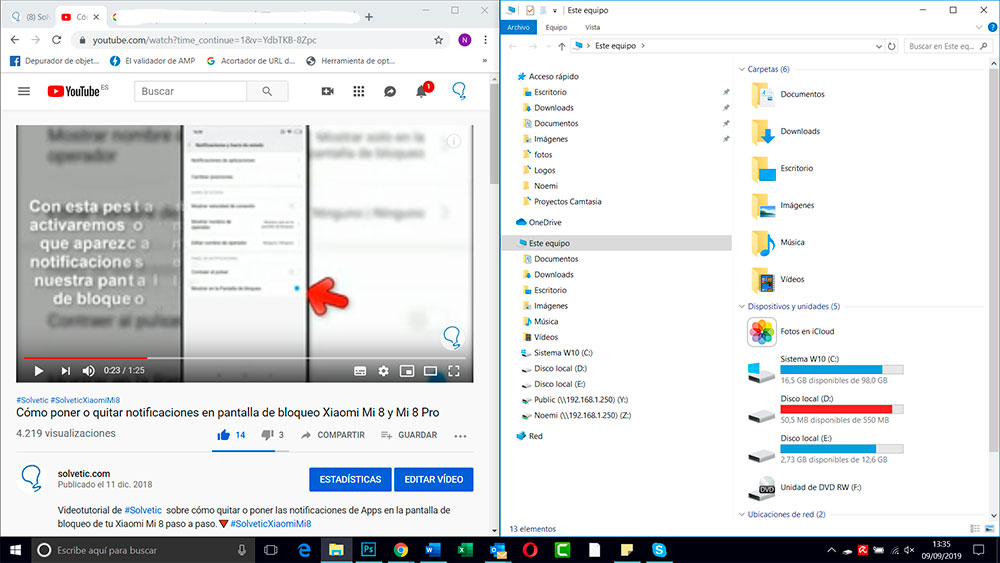Switch Explorer to large icons view
Screen dimensions: 1000x563
coord(989,529)
